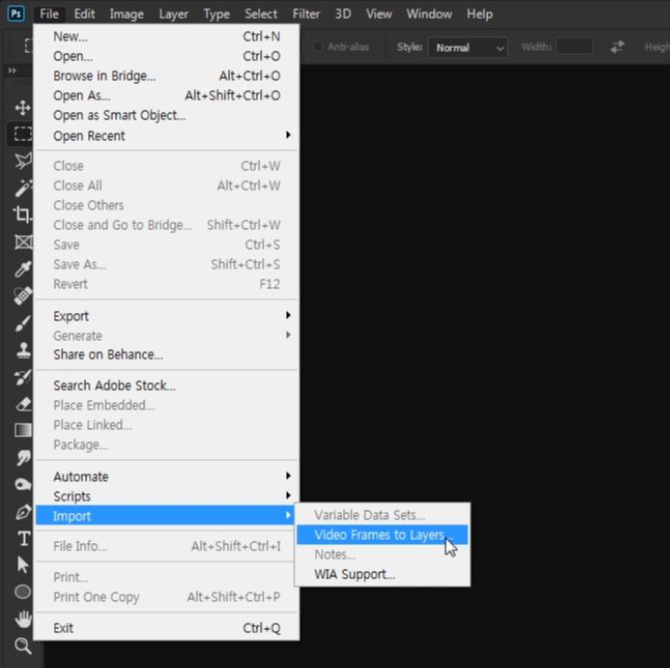This screenshot has width=670, height=668.
Task: Expand the Scripts submenu
Action: point(167,496)
